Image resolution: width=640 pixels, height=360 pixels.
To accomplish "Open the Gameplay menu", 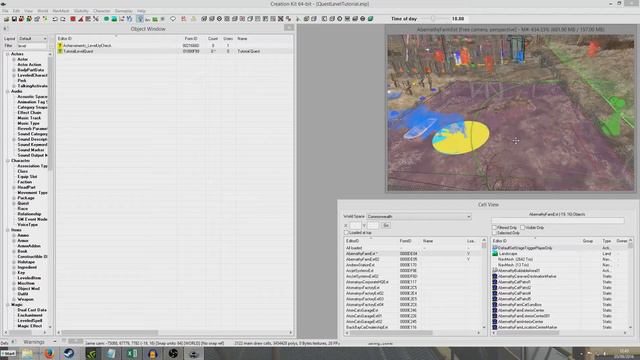I will coord(123,11).
